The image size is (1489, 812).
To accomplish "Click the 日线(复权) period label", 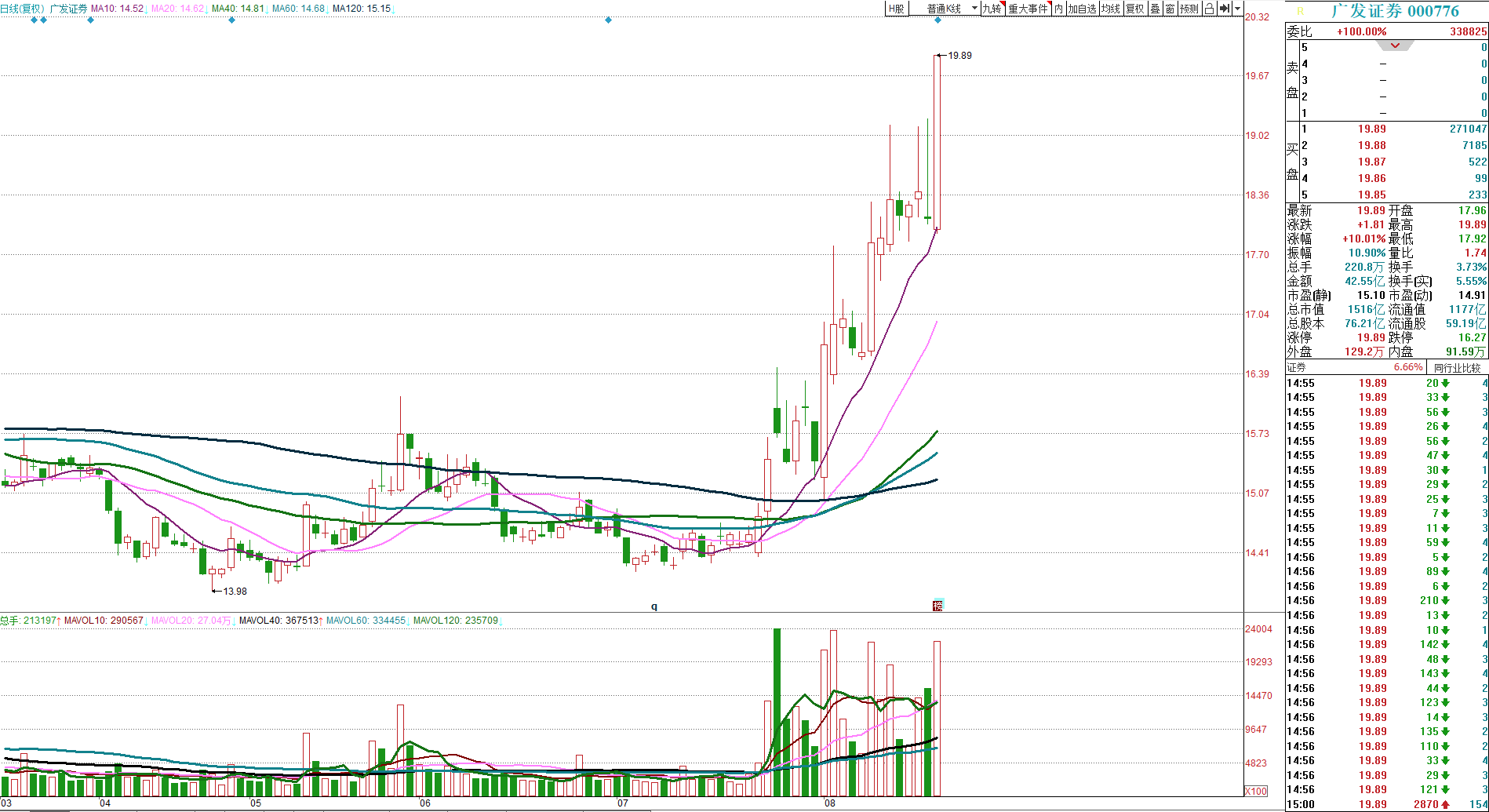I will [22, 9].
